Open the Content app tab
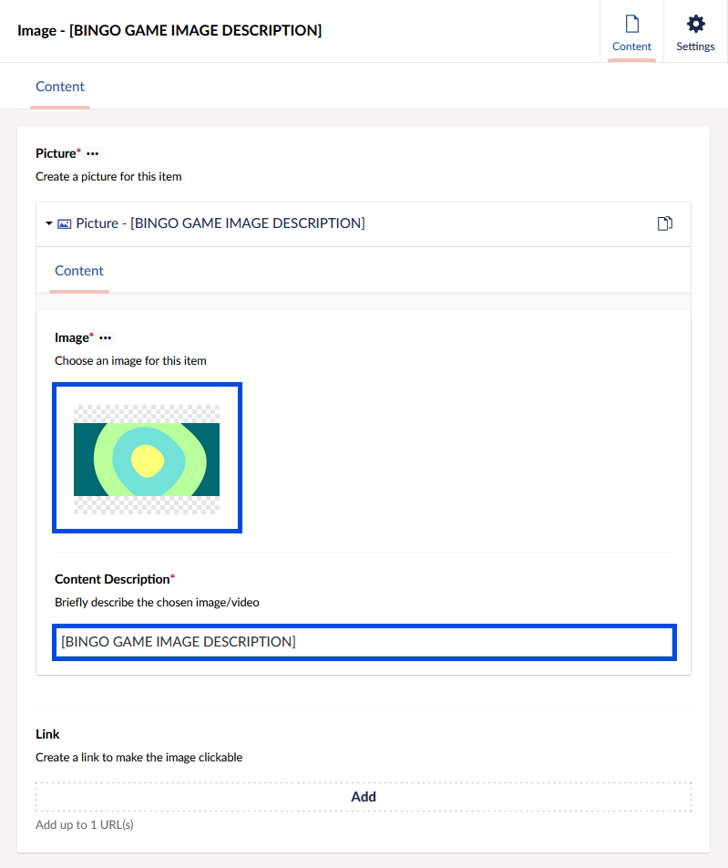The width and height of the screenshot is (728, 868). (631, 32)
